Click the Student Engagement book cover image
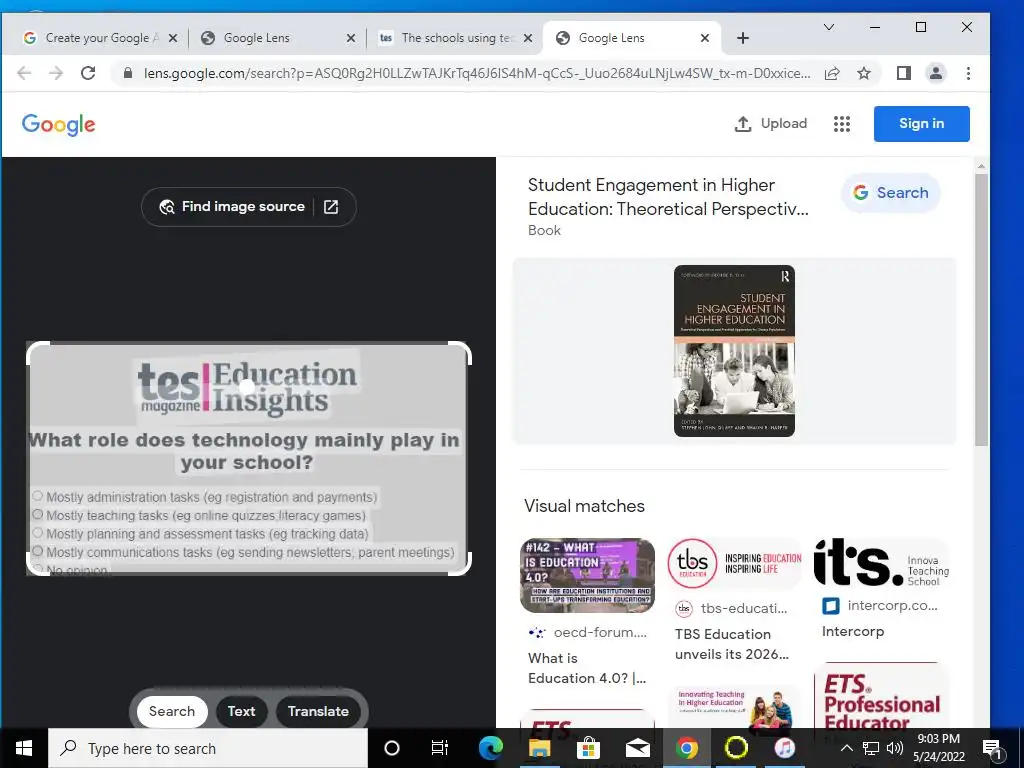This screenshot has height=768, width=1024. pos(734,351)
